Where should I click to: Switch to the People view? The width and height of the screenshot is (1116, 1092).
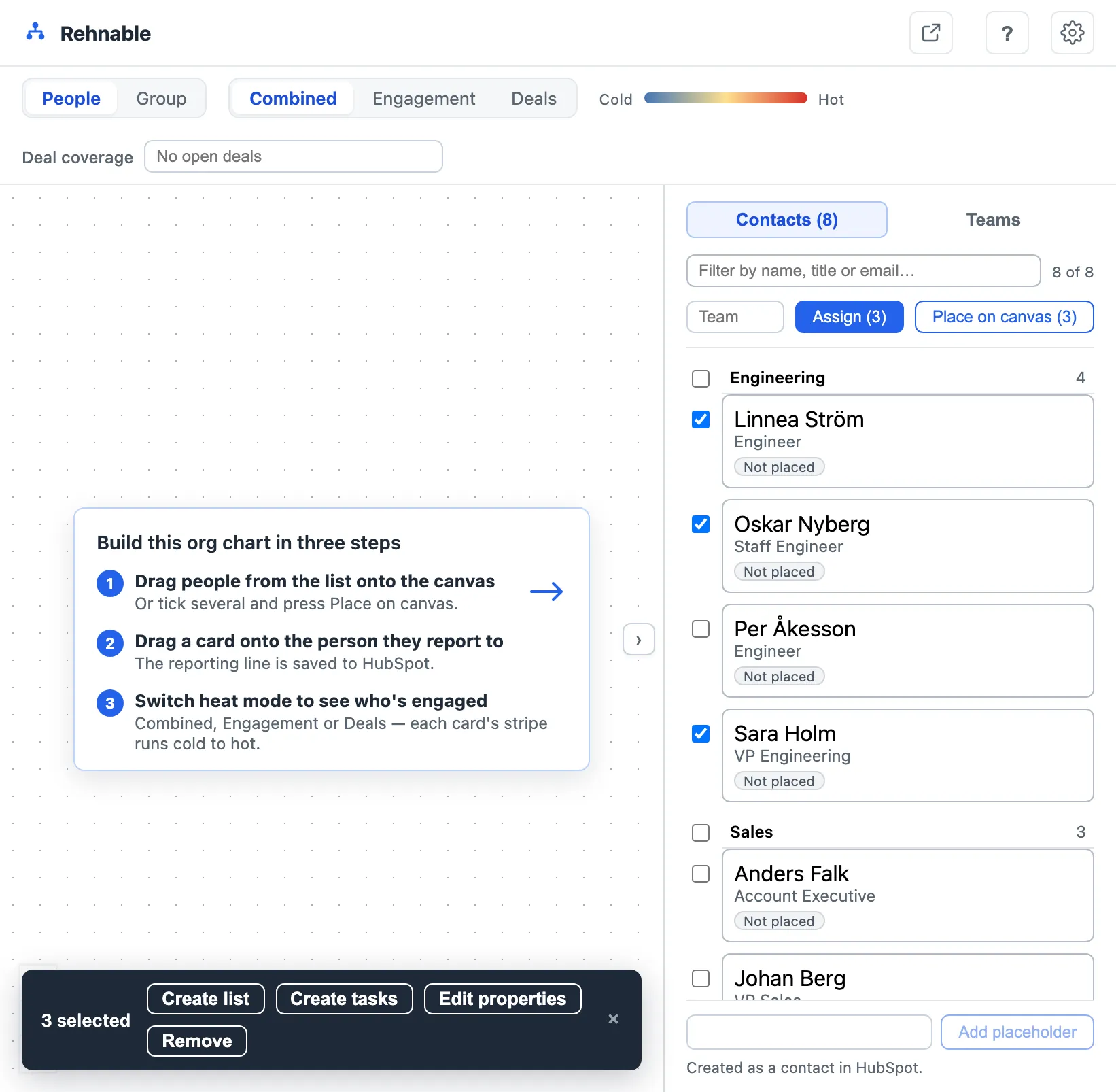pos(71,99)
